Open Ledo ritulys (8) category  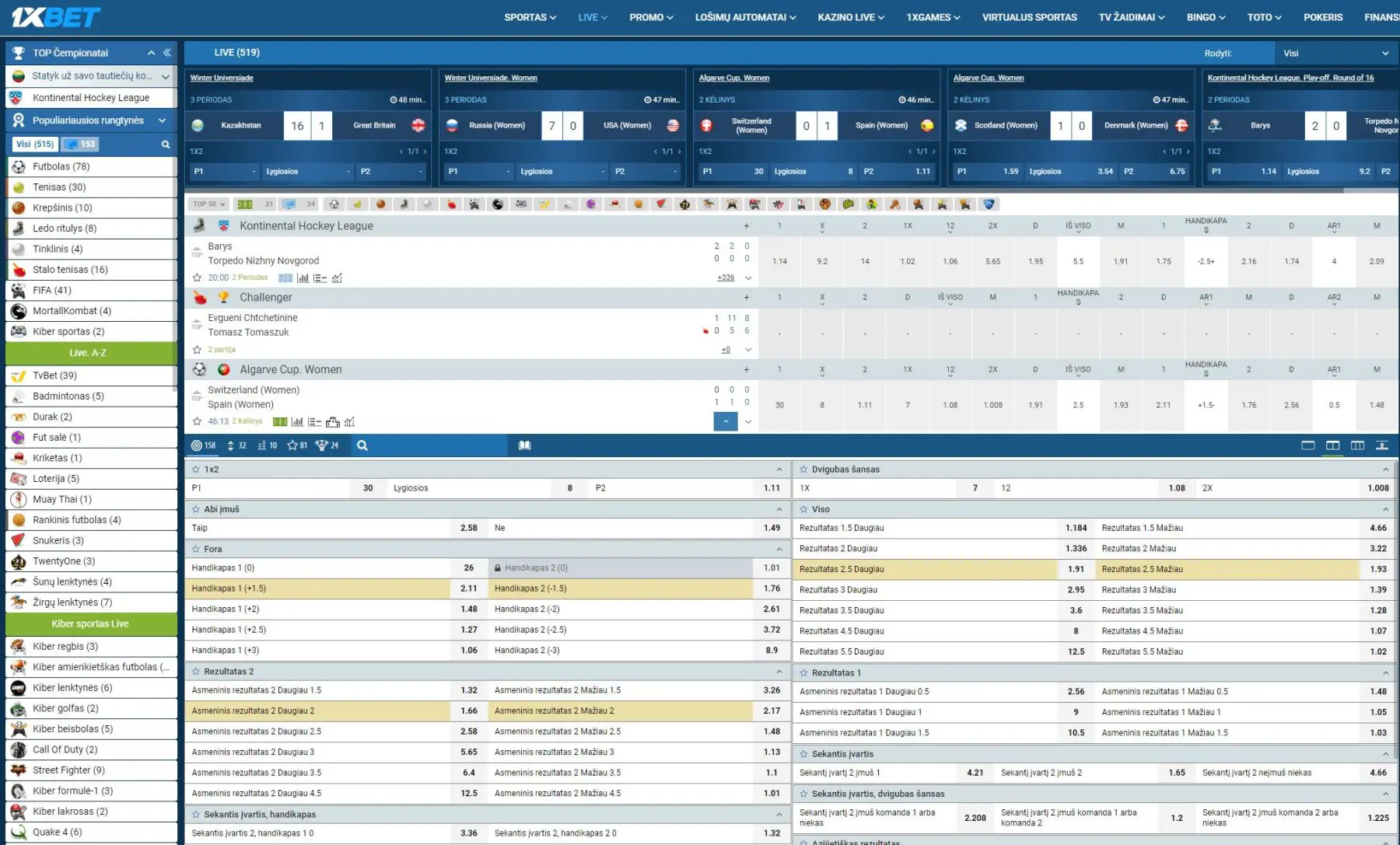[x=91, y=229]
